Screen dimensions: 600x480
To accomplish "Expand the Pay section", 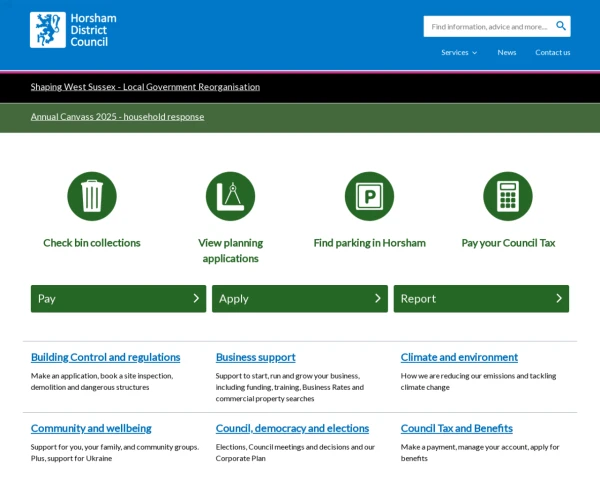I will 118,298.
